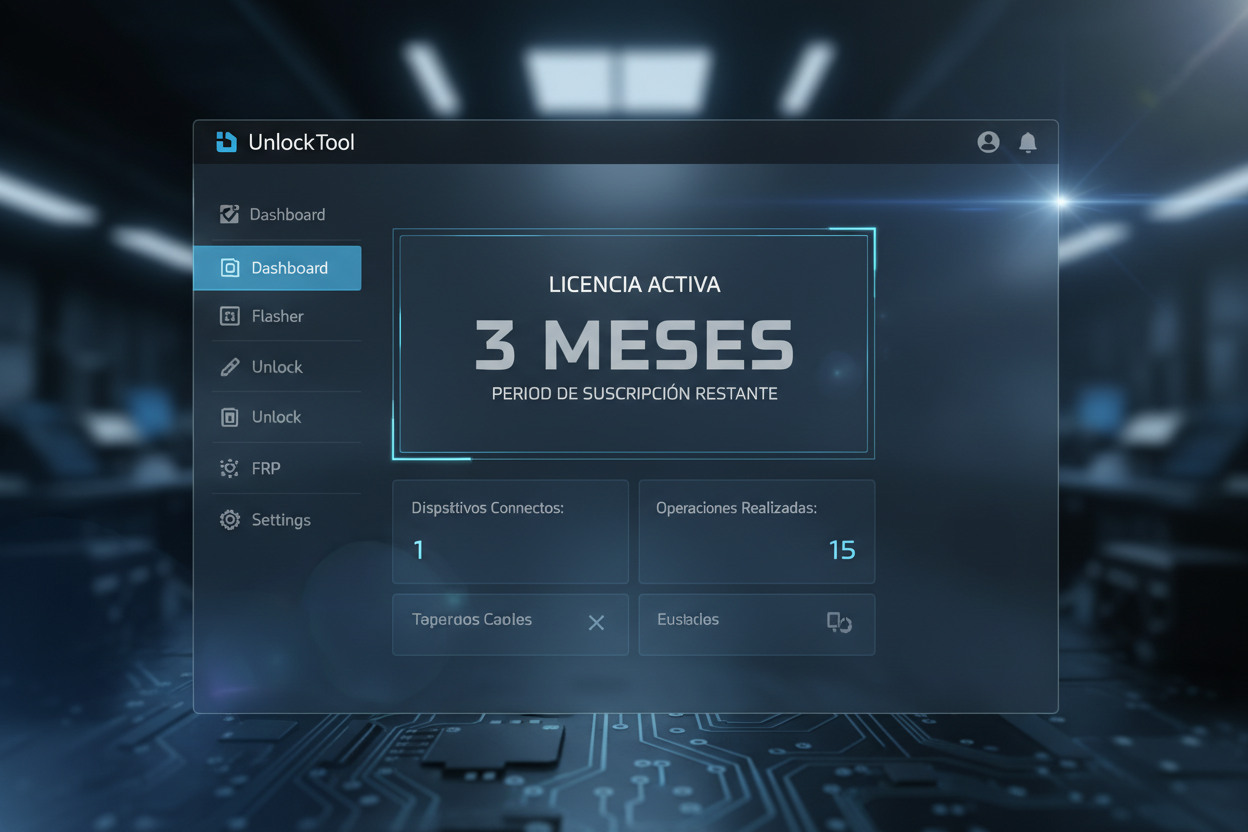Screen dimensions: 1248x832
Task: Click the X icon on Taperdos Caoles card
Action: pos(596,622)
